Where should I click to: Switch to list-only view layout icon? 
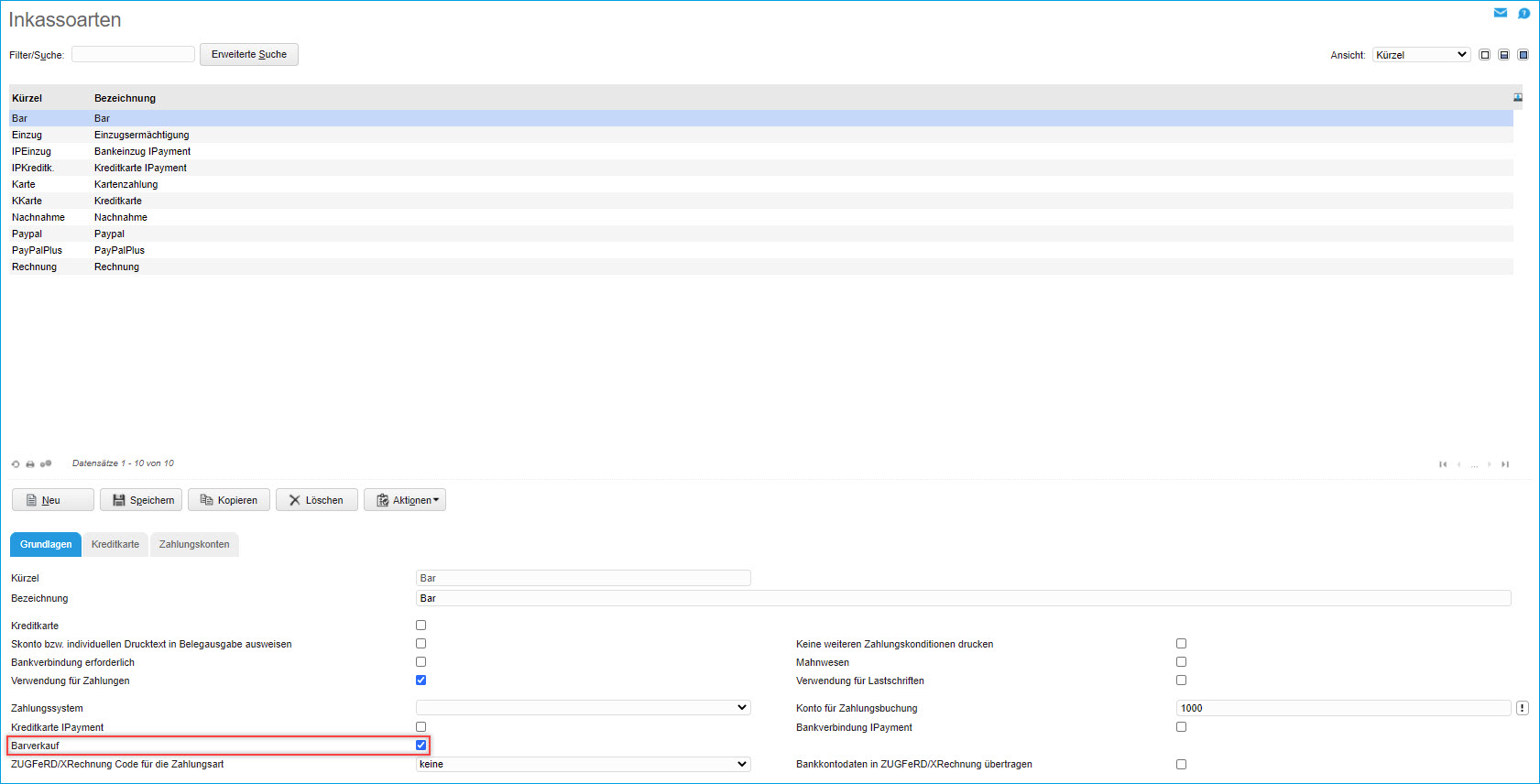[1485, 55]
